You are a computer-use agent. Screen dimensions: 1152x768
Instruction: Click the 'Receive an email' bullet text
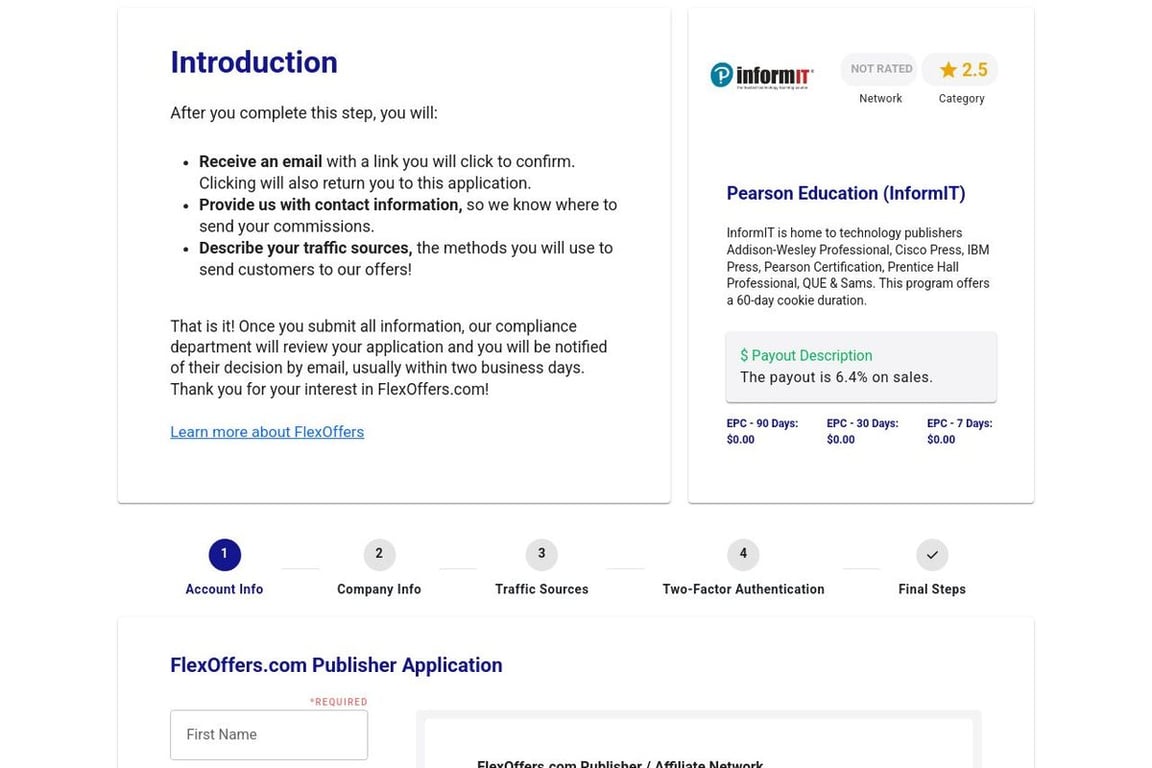tap(260, 162)
